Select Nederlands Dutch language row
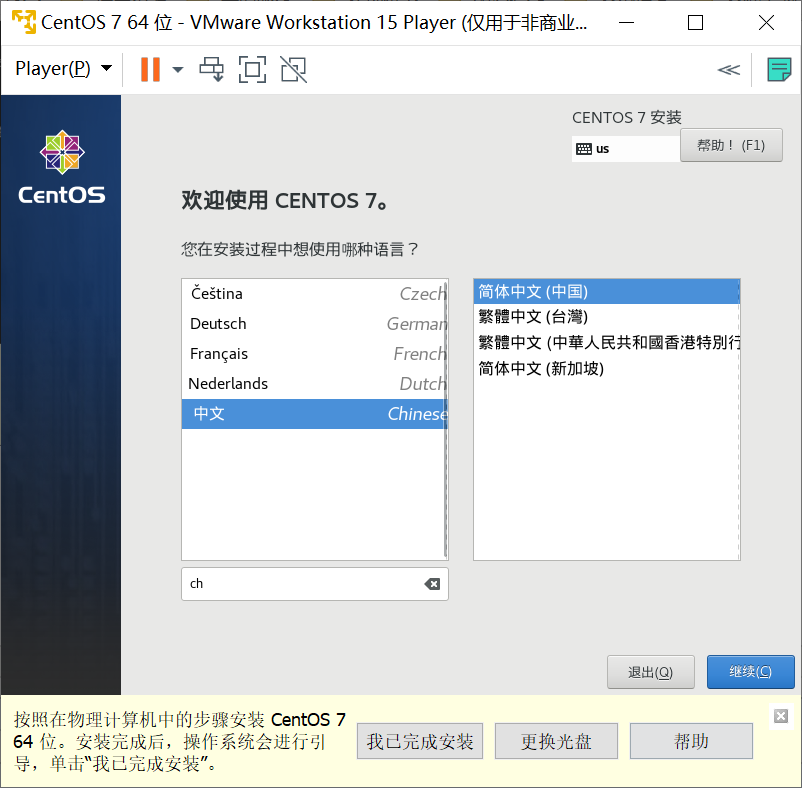The height and width of the screenshot is (788, 802). [x=314, y=384]
